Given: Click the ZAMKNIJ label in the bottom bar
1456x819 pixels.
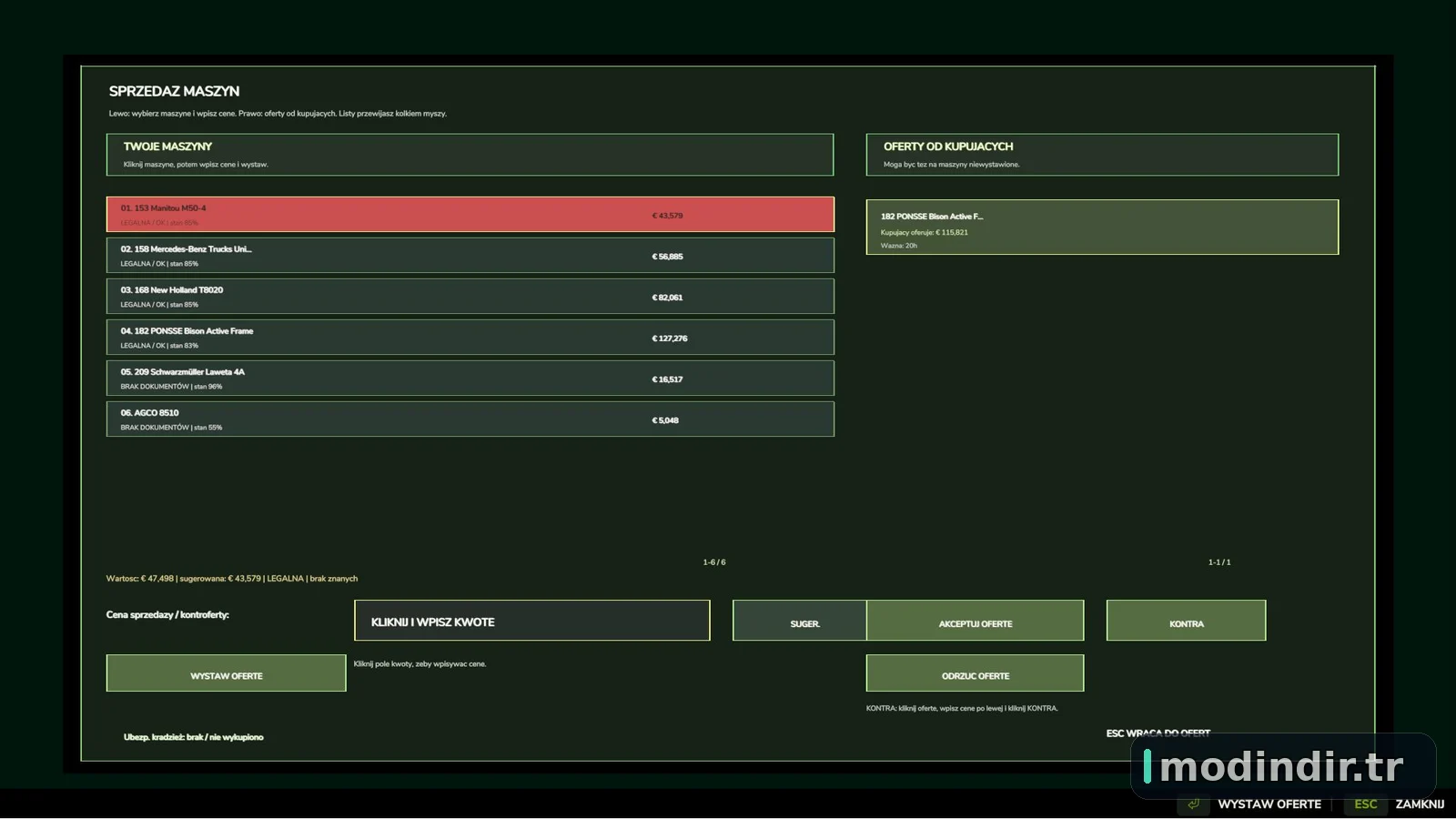Looking at the screenshot, I should 1420,804.
